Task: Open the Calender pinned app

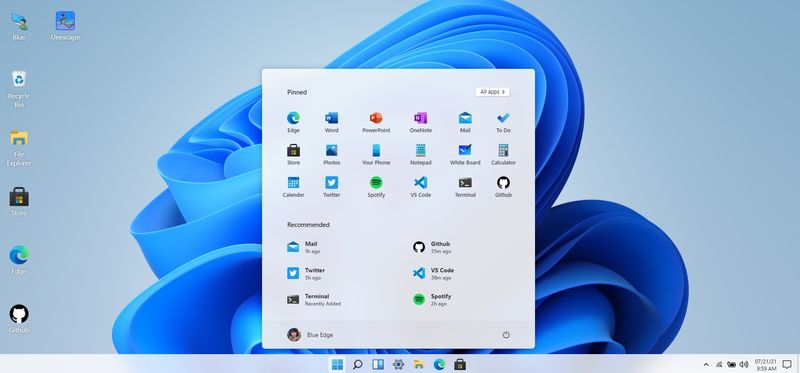Action: pos(293,187)
